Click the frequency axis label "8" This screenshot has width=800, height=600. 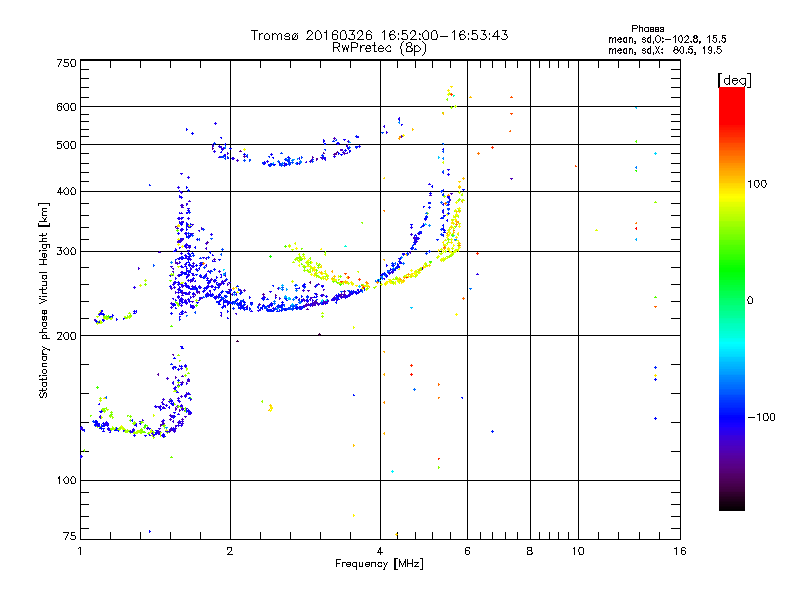[x=530, y=551]
